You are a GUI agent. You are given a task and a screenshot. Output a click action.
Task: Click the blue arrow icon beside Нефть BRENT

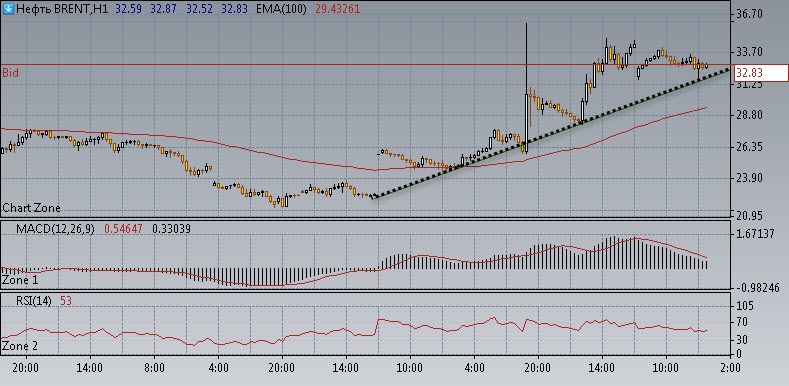8,9
